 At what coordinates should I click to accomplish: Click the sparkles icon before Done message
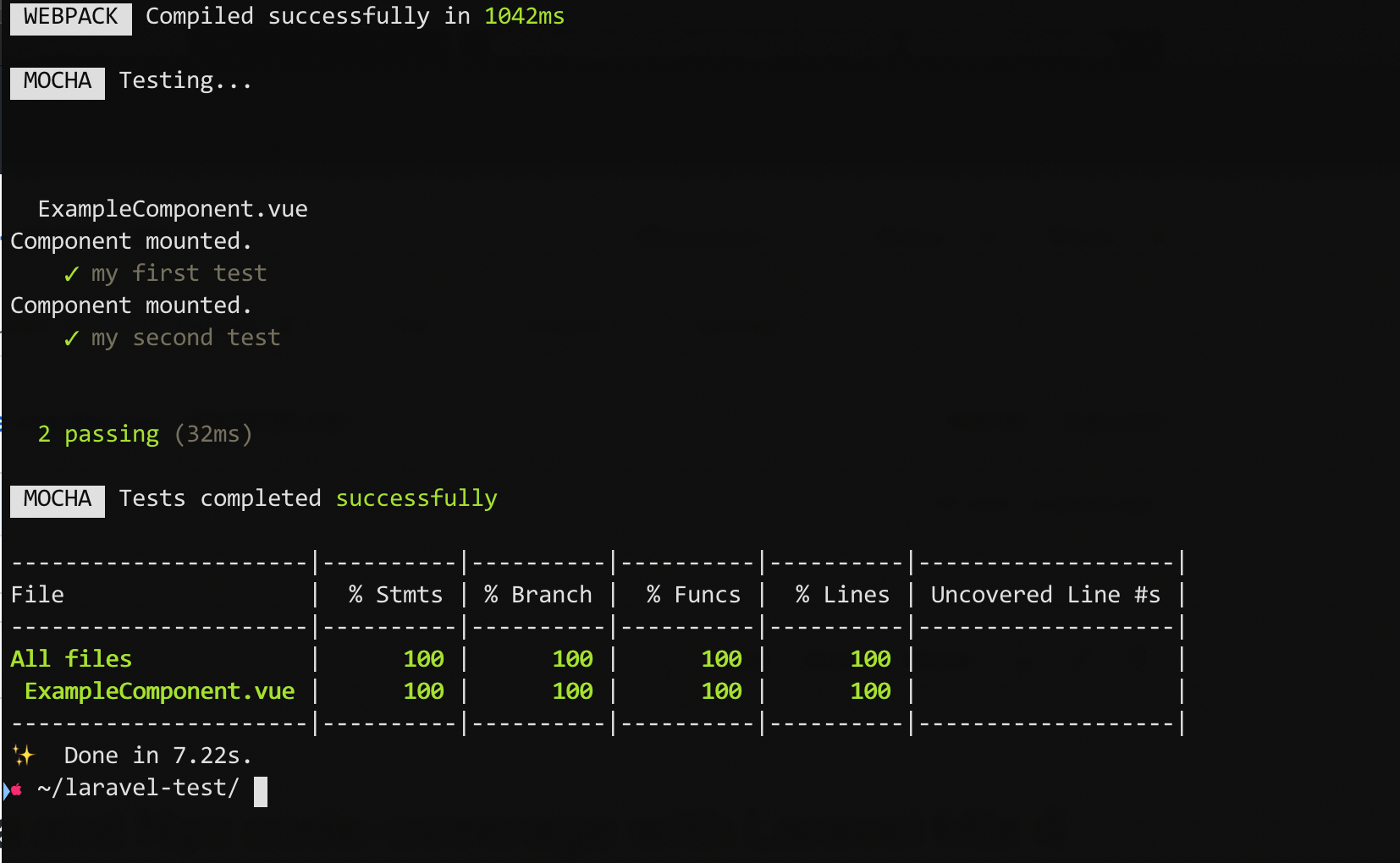click(x=24, y=754)
